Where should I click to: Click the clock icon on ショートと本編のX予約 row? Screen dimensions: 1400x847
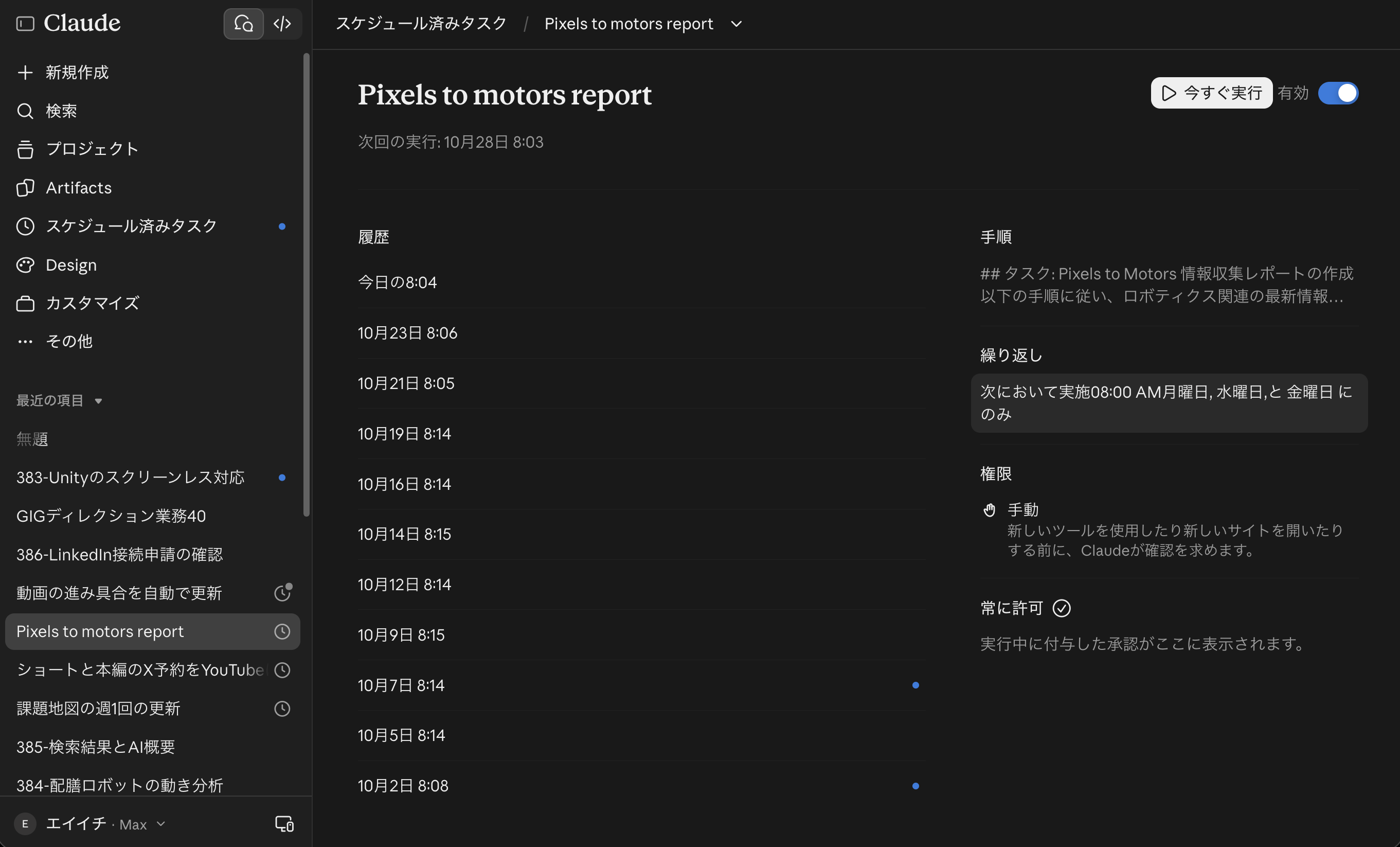coord(282,670)
